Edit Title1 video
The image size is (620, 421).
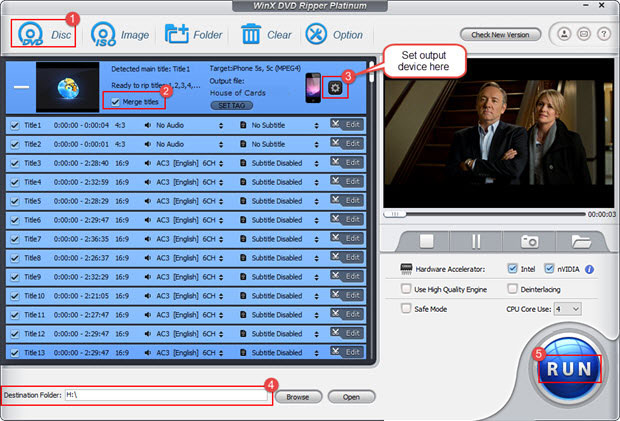click(347, 125)
